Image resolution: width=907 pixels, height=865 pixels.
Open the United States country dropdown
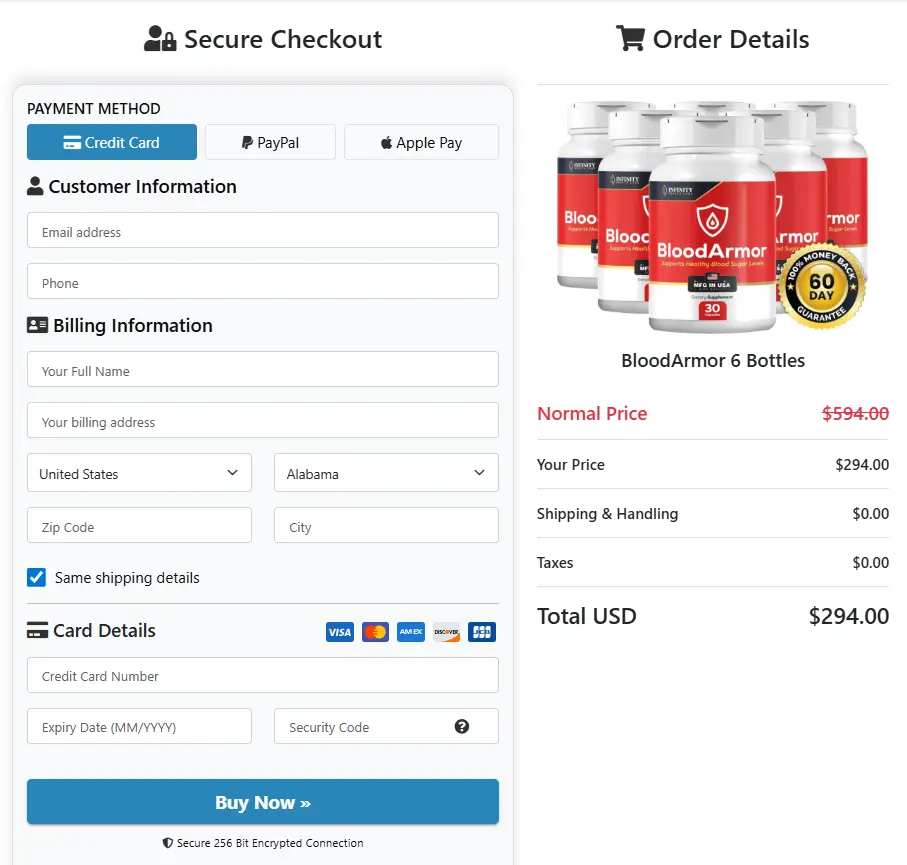pos(138,472)
